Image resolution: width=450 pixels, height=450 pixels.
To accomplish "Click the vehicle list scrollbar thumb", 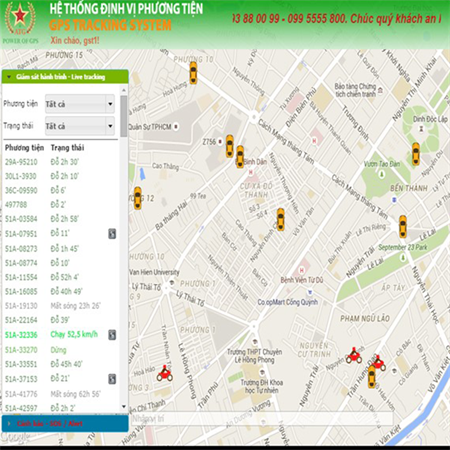I will point(124,116).
